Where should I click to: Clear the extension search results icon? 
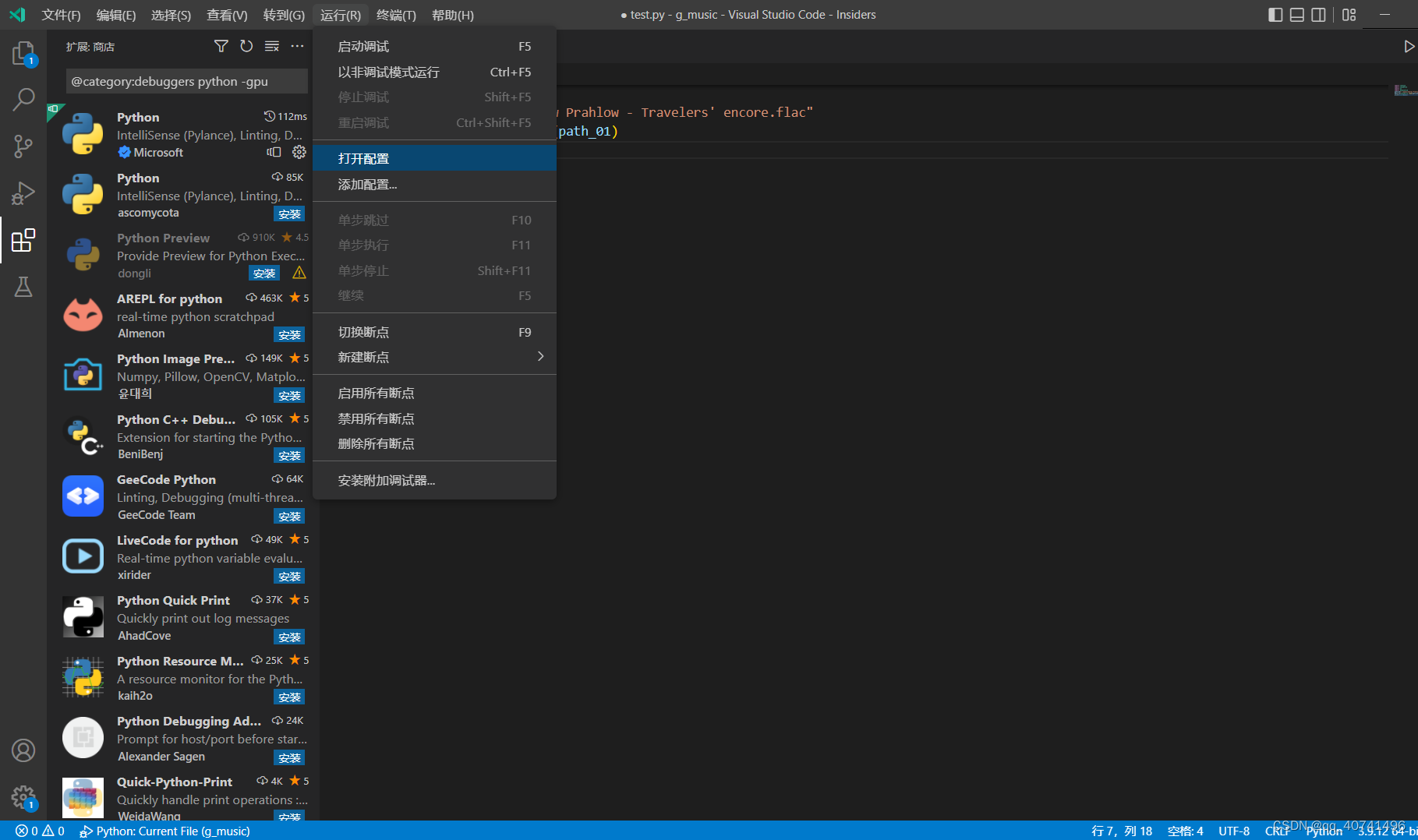271,46
